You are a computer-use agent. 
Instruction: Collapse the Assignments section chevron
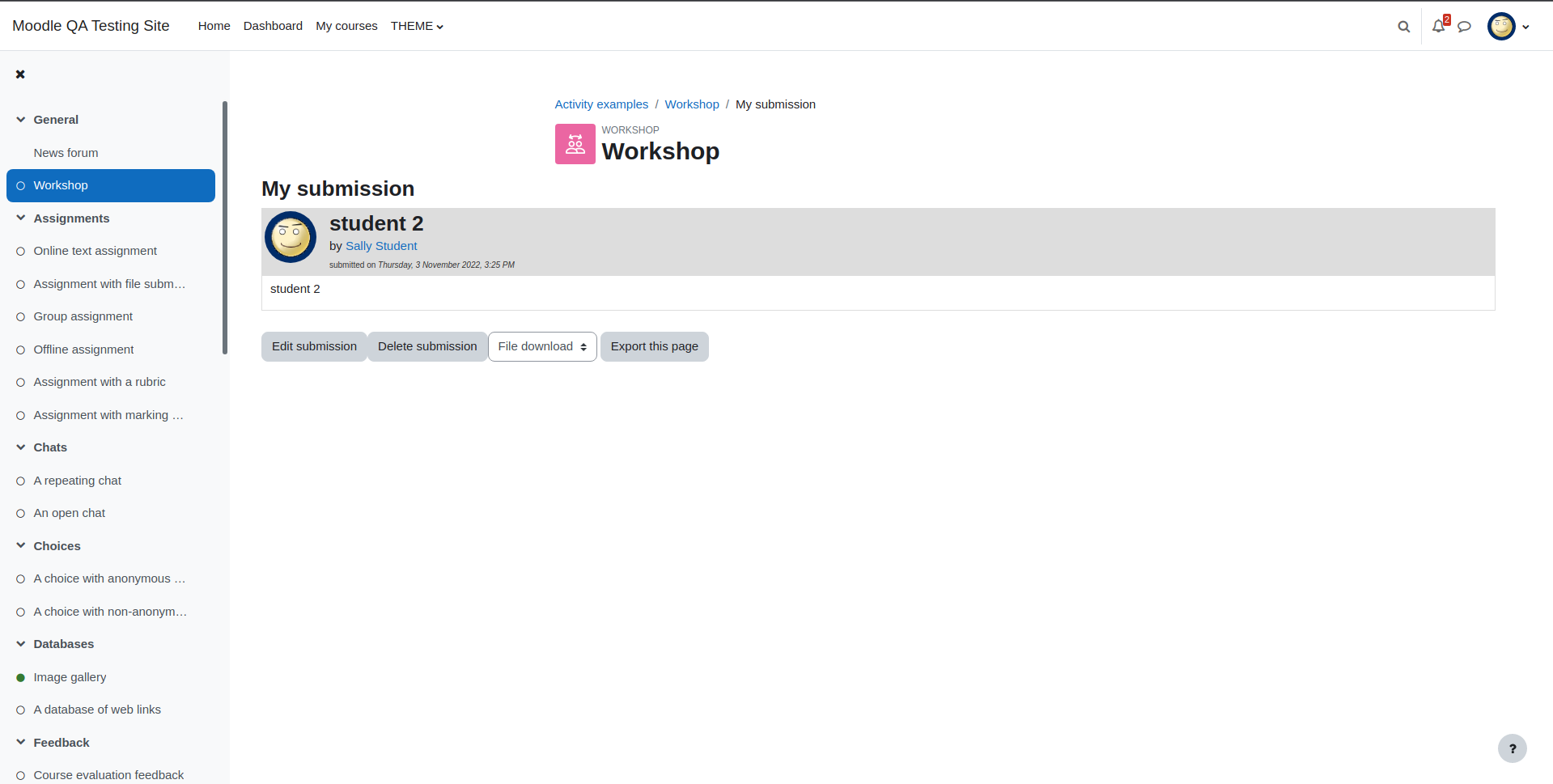coord(21,218)
